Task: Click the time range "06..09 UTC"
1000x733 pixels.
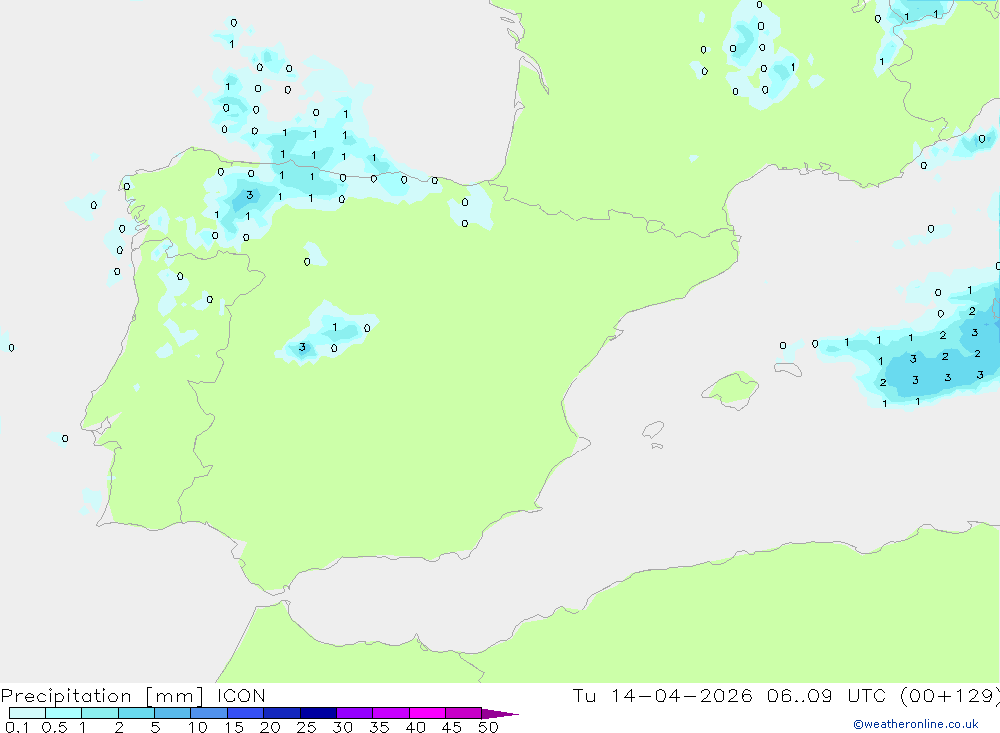Action: pyautogui.click(x=827, y=695)
